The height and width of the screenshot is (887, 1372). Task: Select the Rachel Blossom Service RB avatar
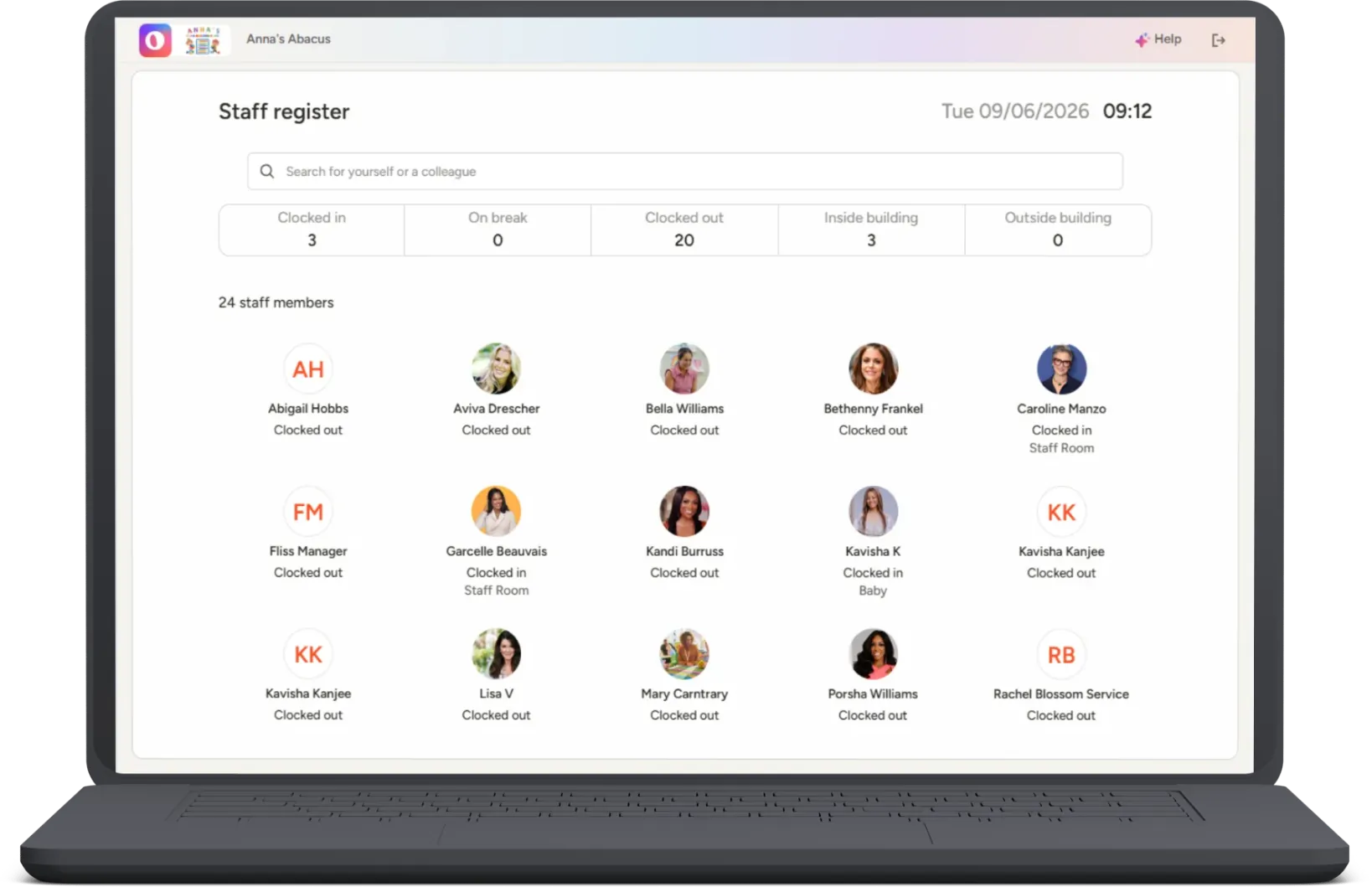point(1061,654)
